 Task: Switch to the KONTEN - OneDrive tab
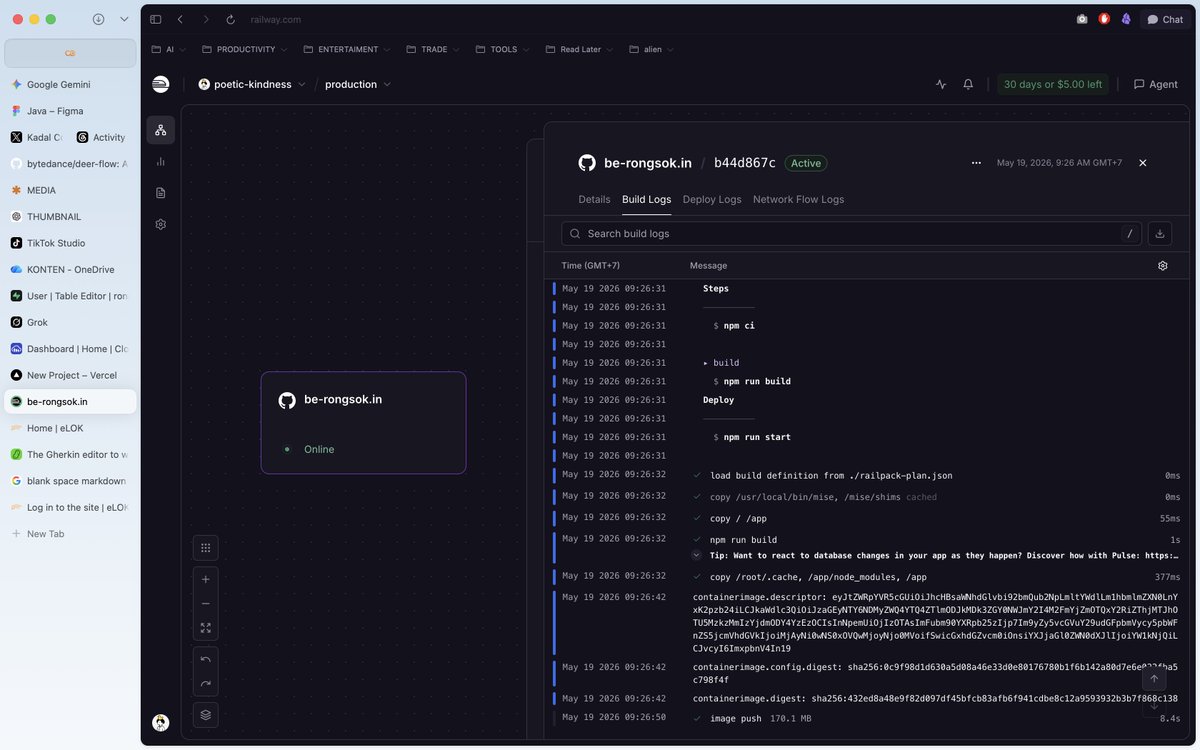pyautogui.click(x=70, y=269)
